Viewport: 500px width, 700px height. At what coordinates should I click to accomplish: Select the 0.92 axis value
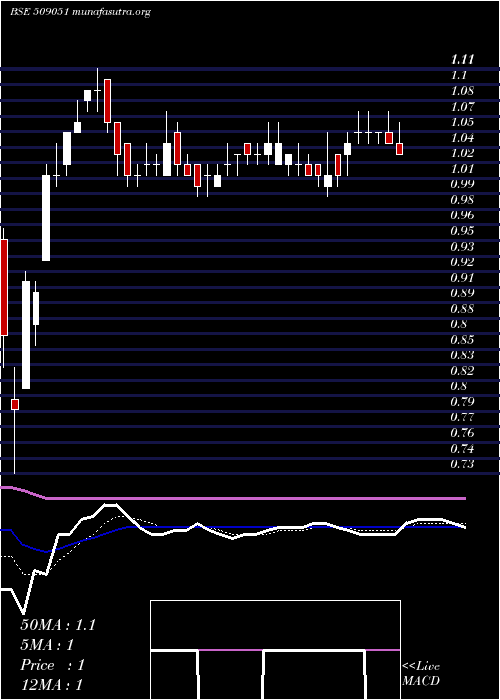point(462,262)
